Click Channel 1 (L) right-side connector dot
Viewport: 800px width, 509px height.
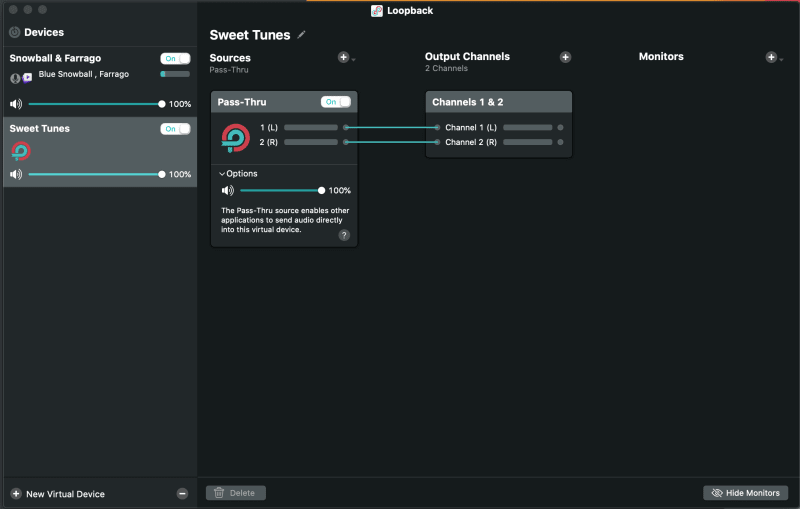tap(560, 128)
